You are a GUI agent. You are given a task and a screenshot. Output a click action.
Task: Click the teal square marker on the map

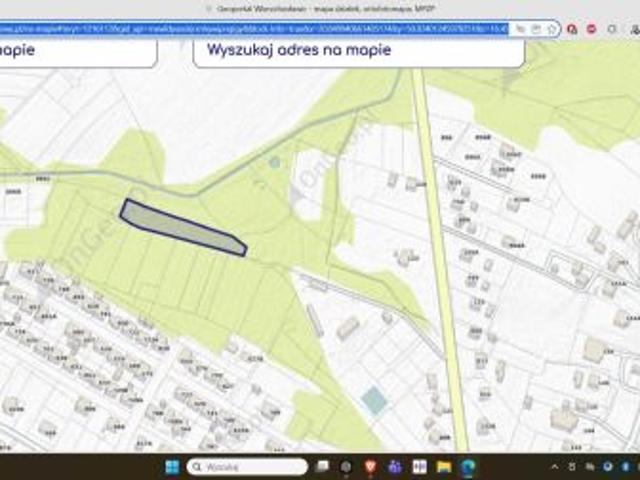(374, 400)
